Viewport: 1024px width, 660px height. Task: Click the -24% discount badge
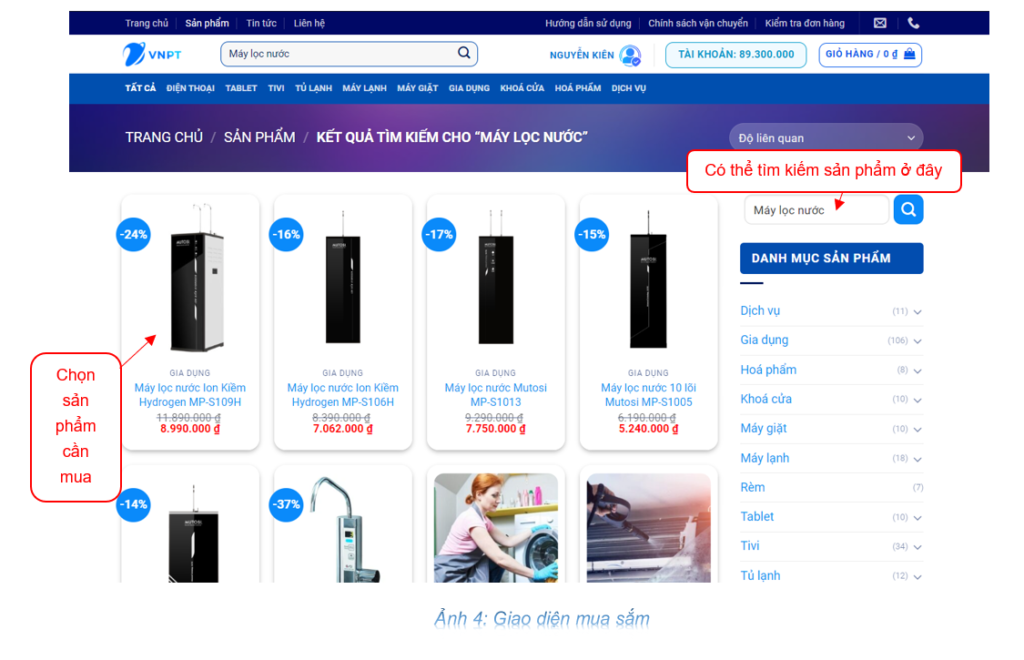click(x=133, y=235)
